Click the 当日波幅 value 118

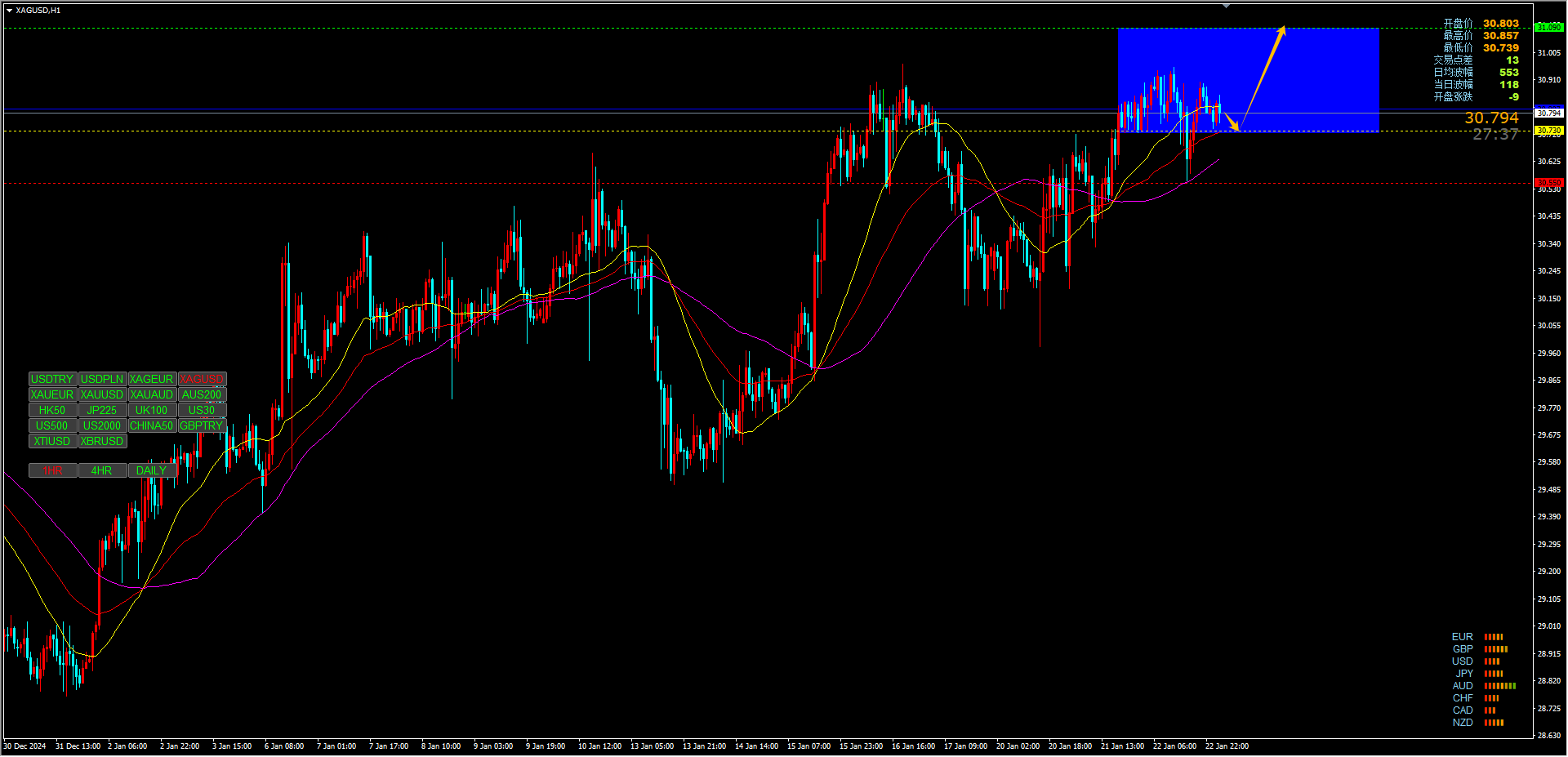click(x=1509, y=85)
